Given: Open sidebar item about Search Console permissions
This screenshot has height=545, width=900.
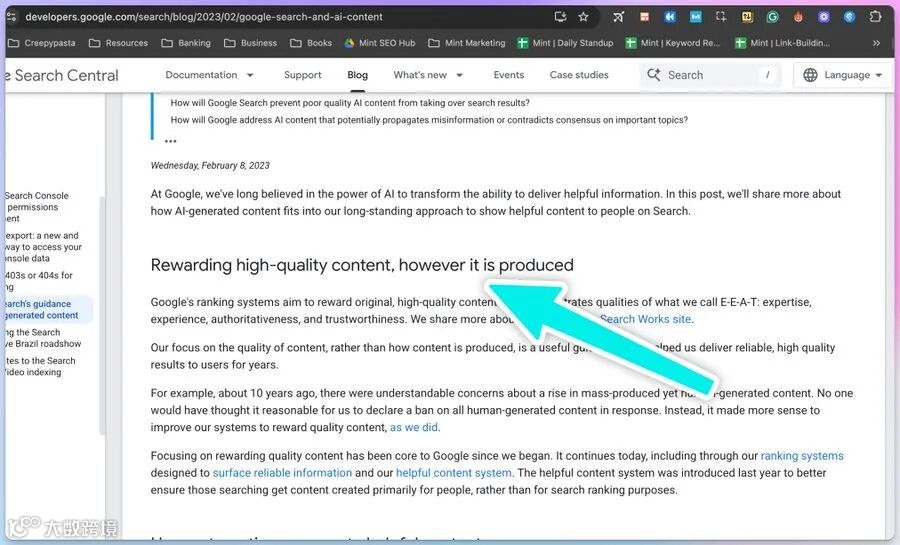Looking at the screenshot, I should click(37, 207).
